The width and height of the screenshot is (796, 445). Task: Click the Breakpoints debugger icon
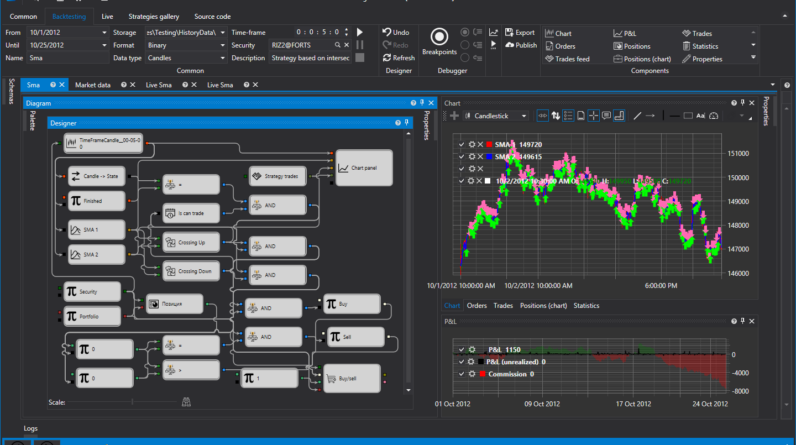pyautogui.click(x=438, y=37)
